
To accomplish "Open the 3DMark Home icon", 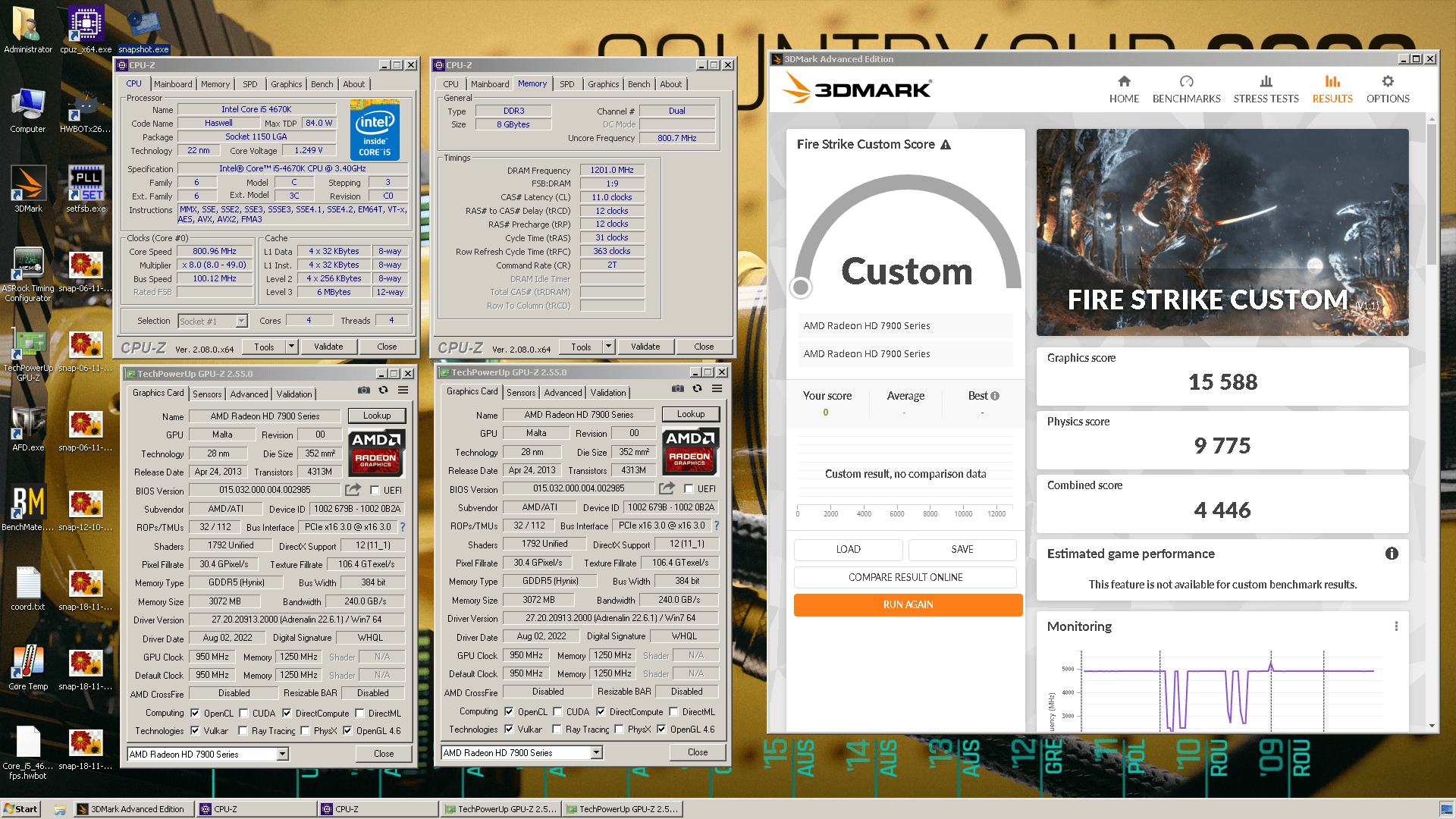I will coord(1124,81).
